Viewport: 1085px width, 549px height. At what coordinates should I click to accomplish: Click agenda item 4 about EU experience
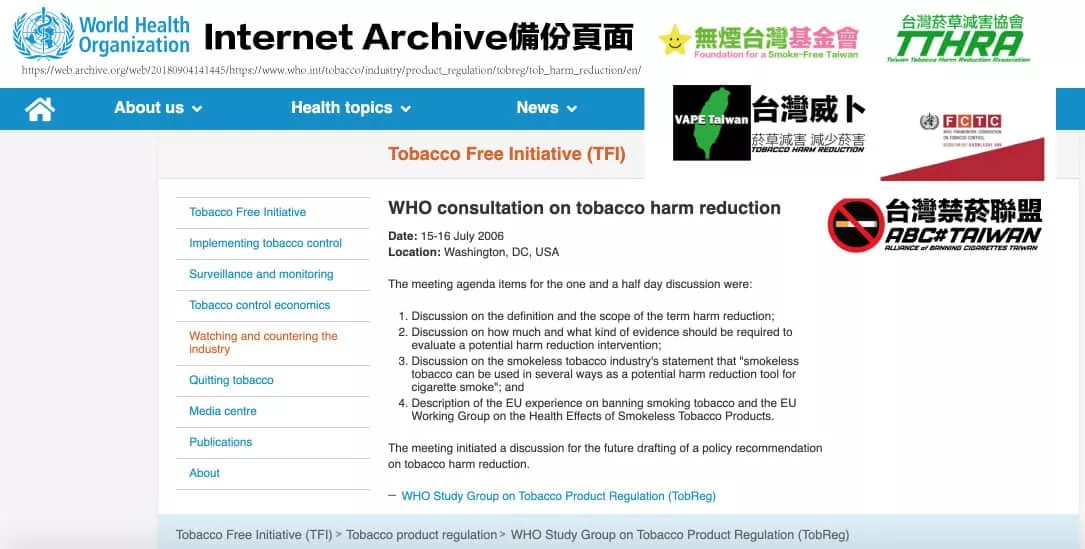(603, 409)
